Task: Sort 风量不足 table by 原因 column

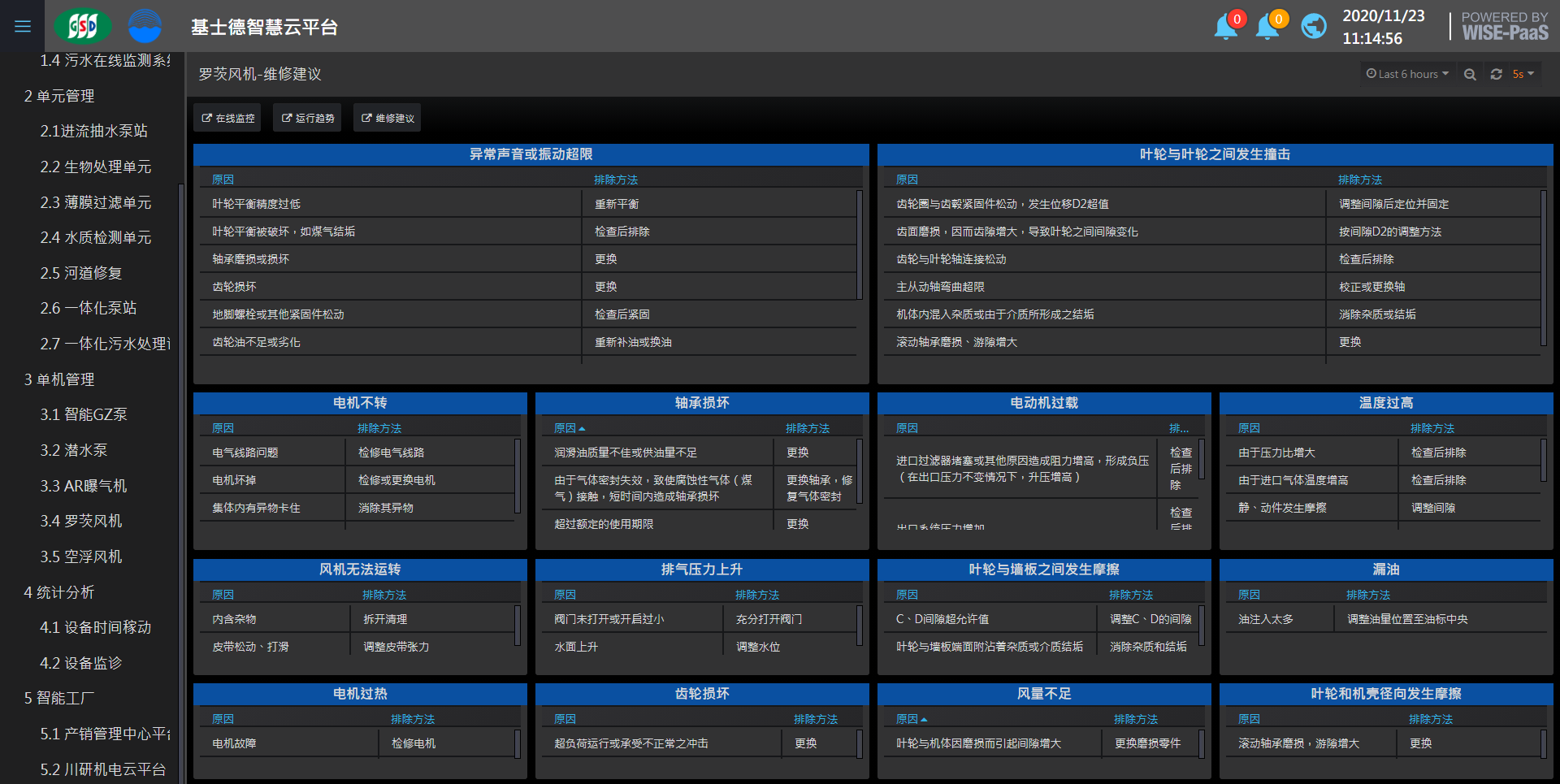Action: 908,719
